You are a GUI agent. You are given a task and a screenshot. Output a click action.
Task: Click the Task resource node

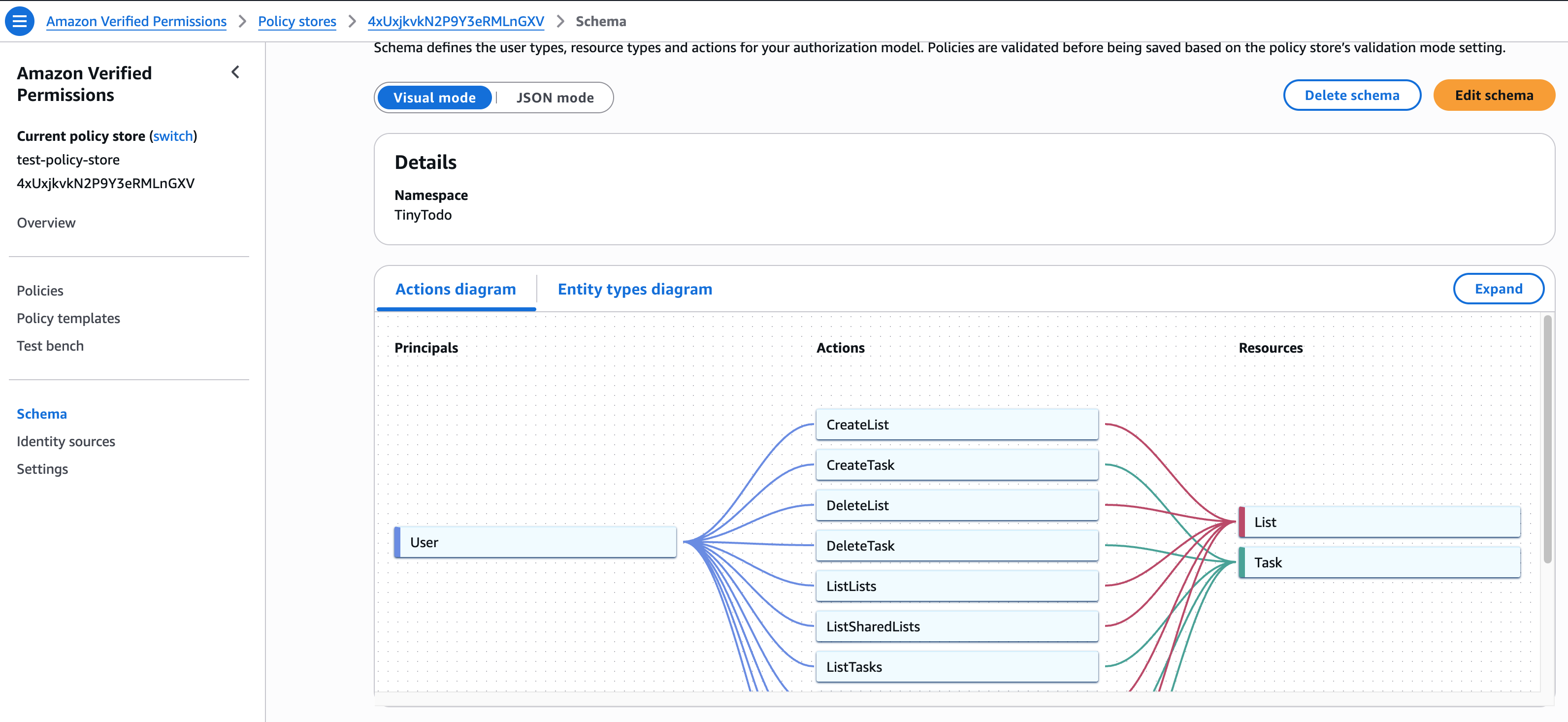point(1379,562)
